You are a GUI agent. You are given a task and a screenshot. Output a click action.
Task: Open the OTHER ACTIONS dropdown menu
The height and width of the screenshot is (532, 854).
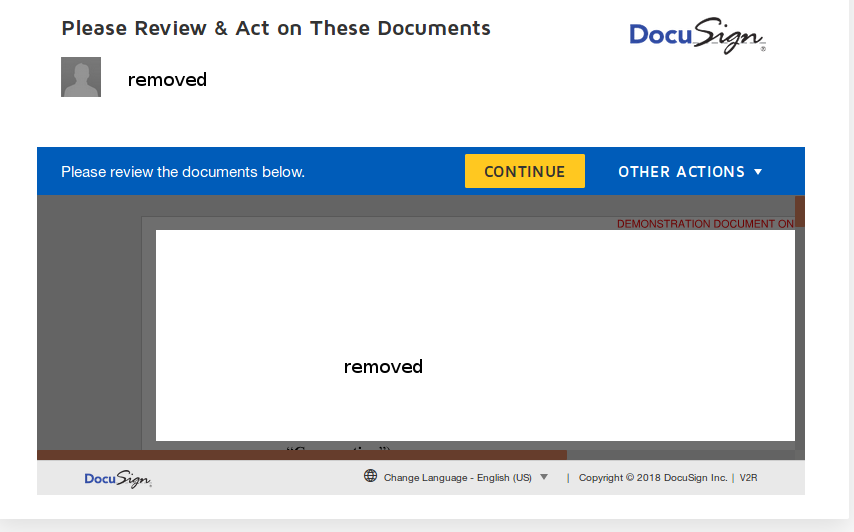point(690,172)
